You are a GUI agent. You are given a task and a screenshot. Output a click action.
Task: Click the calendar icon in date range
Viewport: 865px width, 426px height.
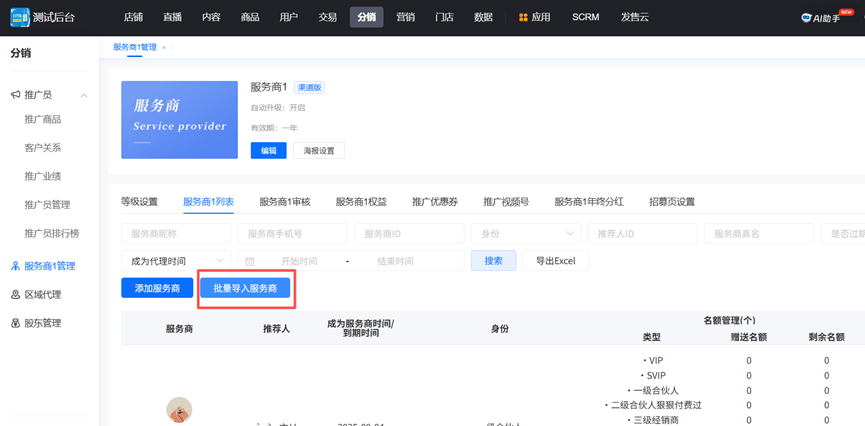click(250, 261)
